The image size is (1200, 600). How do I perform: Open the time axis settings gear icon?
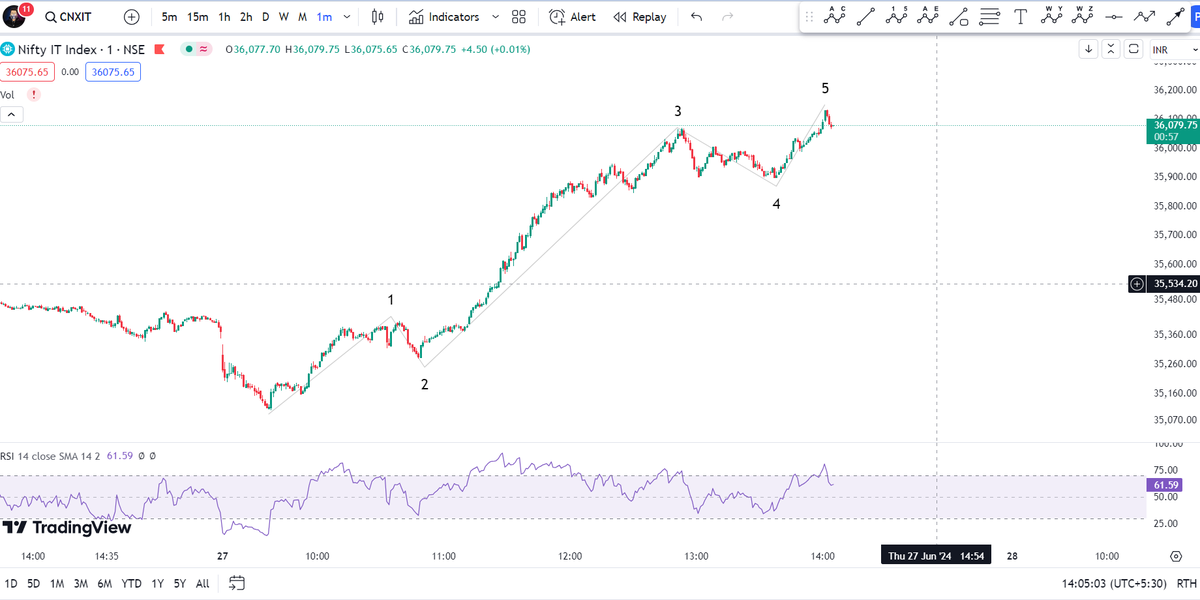(1176, 556)
